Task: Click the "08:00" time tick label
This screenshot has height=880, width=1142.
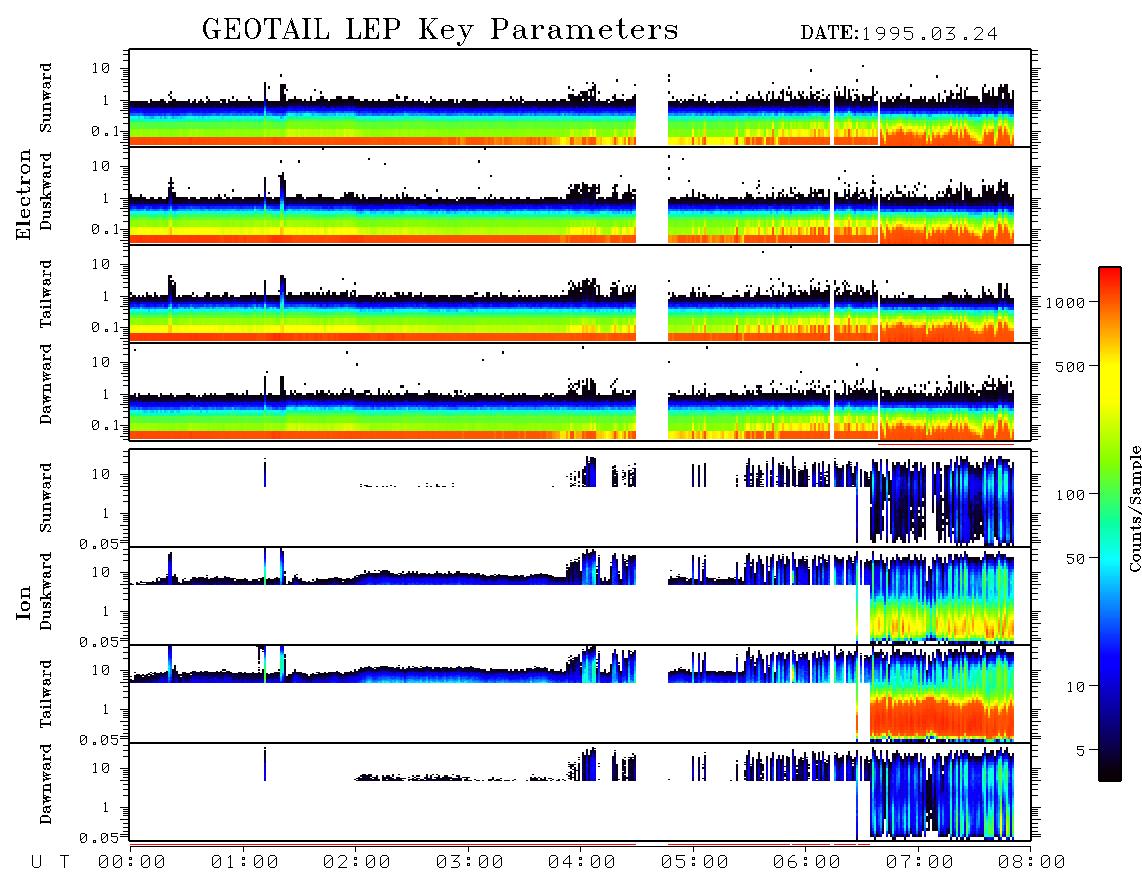Action: tap(1032, 863)
